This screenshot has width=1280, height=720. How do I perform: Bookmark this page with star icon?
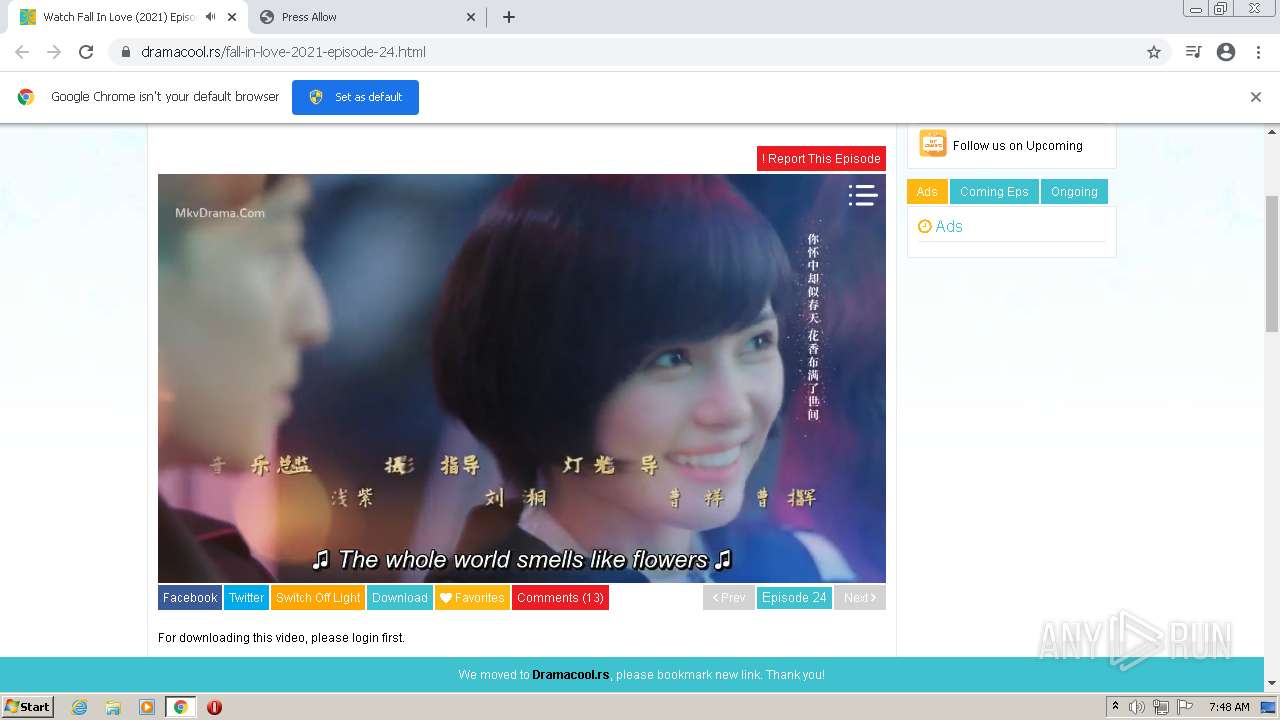pyautogui.click(x=1154, y=52)
